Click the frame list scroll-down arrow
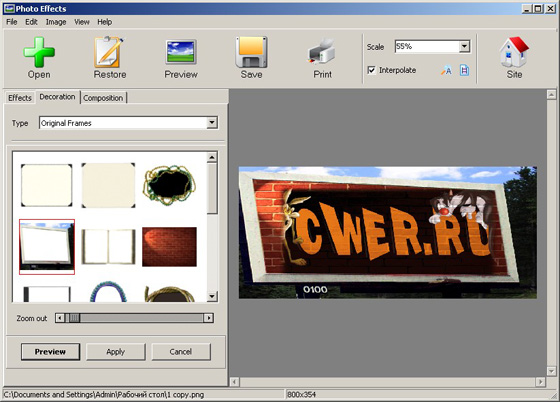Viewport: 560px width, 402px height. tap(212, 296)
